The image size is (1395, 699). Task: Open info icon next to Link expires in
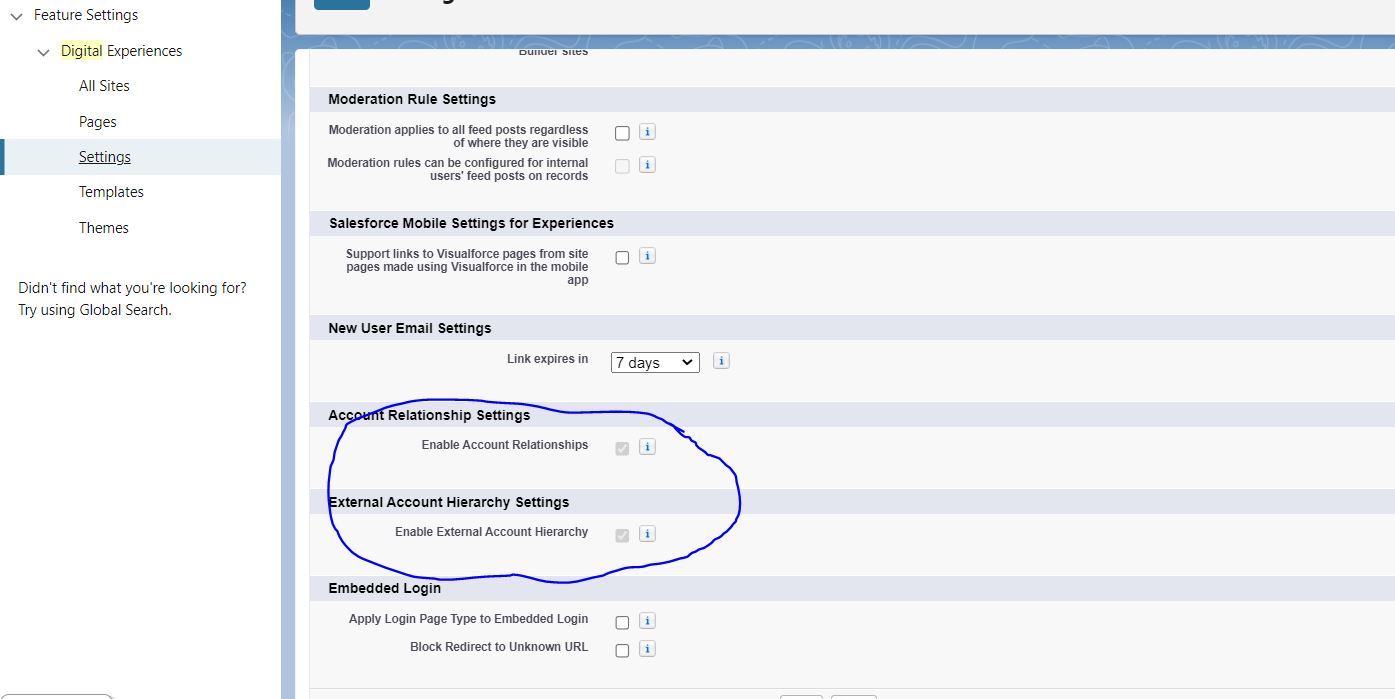point(721,361)
